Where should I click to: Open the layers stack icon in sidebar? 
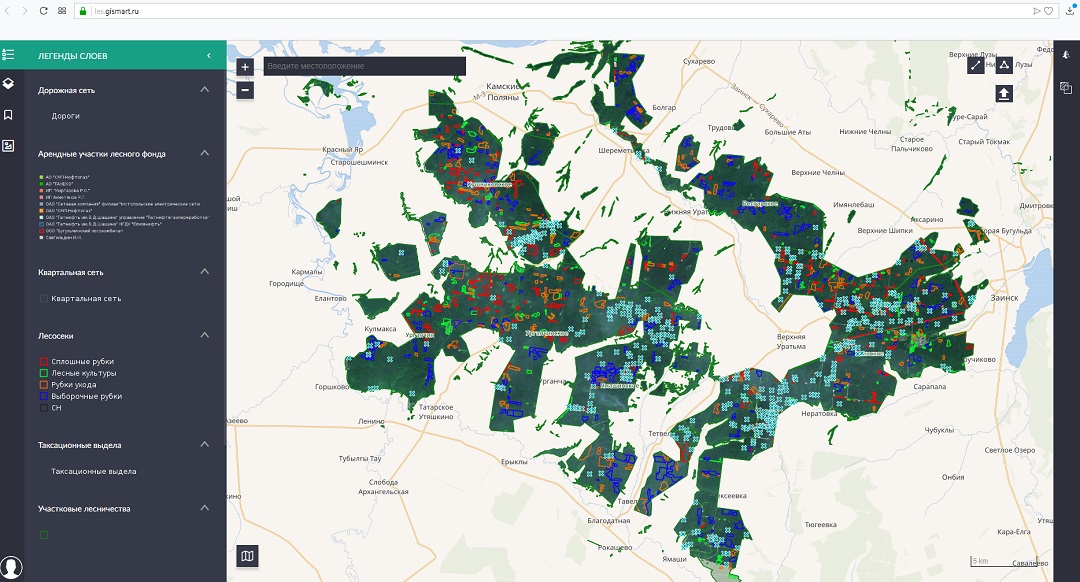[x=9, y=83]
